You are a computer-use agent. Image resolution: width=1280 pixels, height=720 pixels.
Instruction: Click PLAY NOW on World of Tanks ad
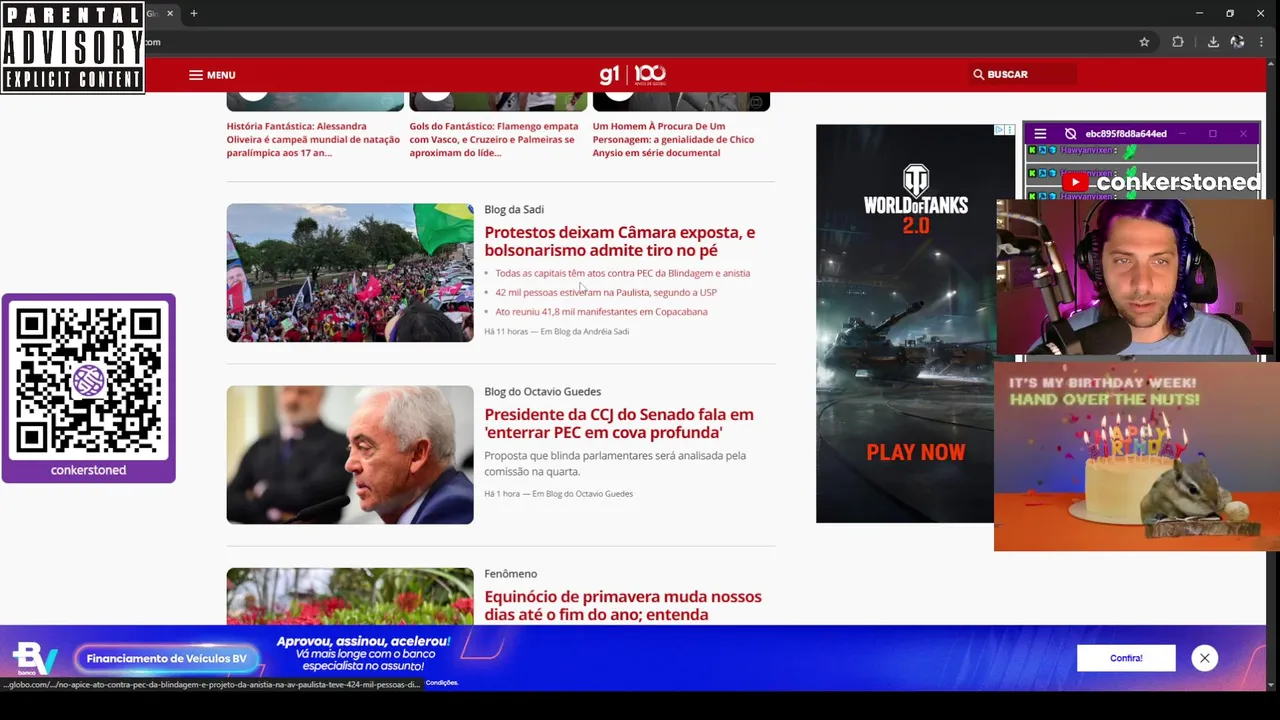point(915,453)
